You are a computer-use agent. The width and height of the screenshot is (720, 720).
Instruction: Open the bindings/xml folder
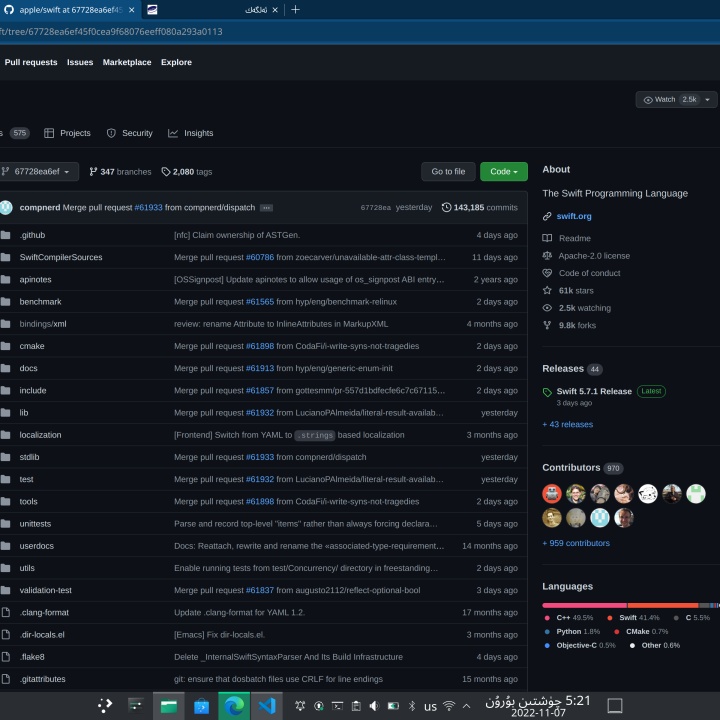click(43, 324)
